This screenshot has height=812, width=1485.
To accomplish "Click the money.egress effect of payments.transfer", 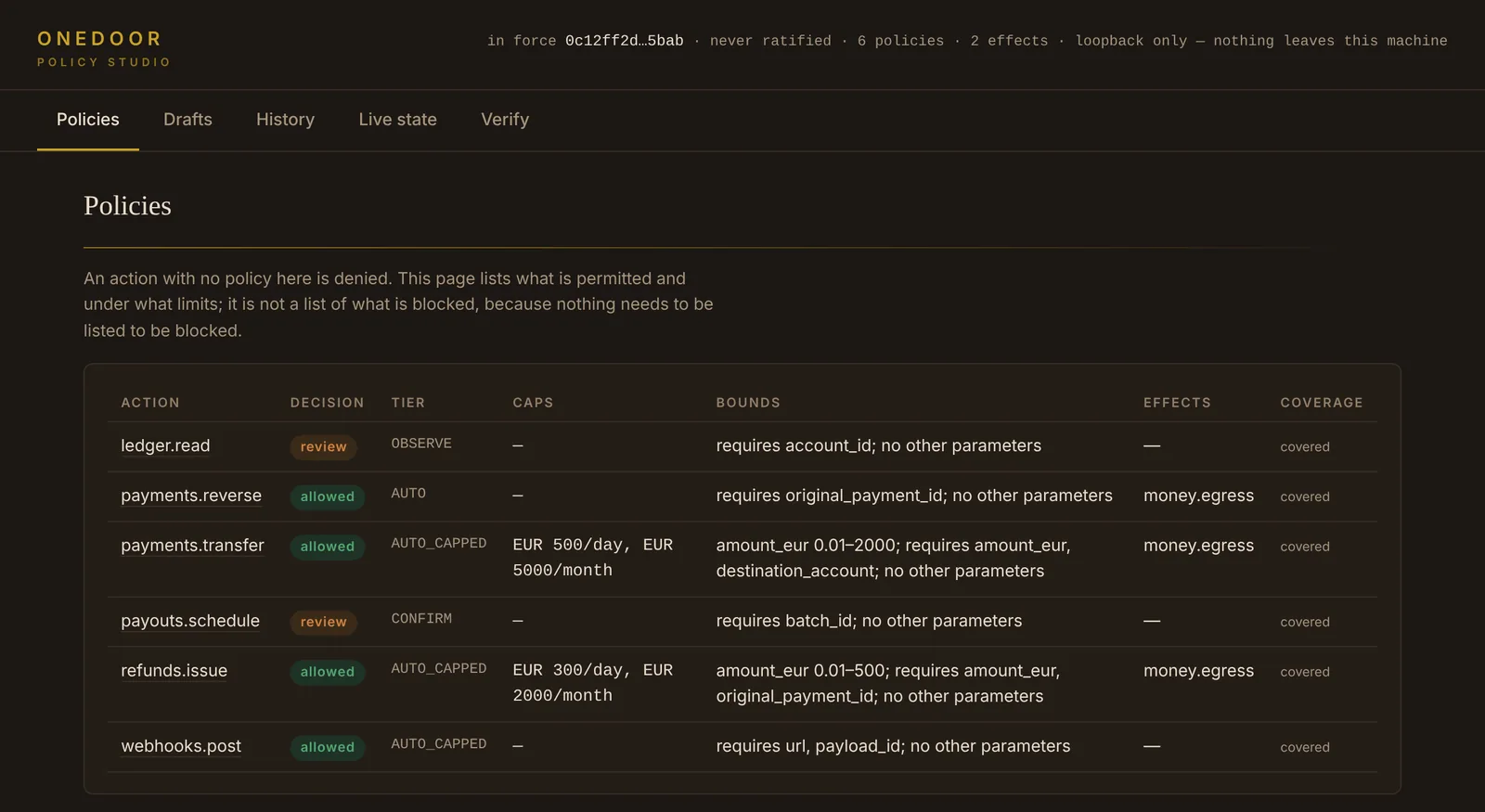I will (1198, 546).
